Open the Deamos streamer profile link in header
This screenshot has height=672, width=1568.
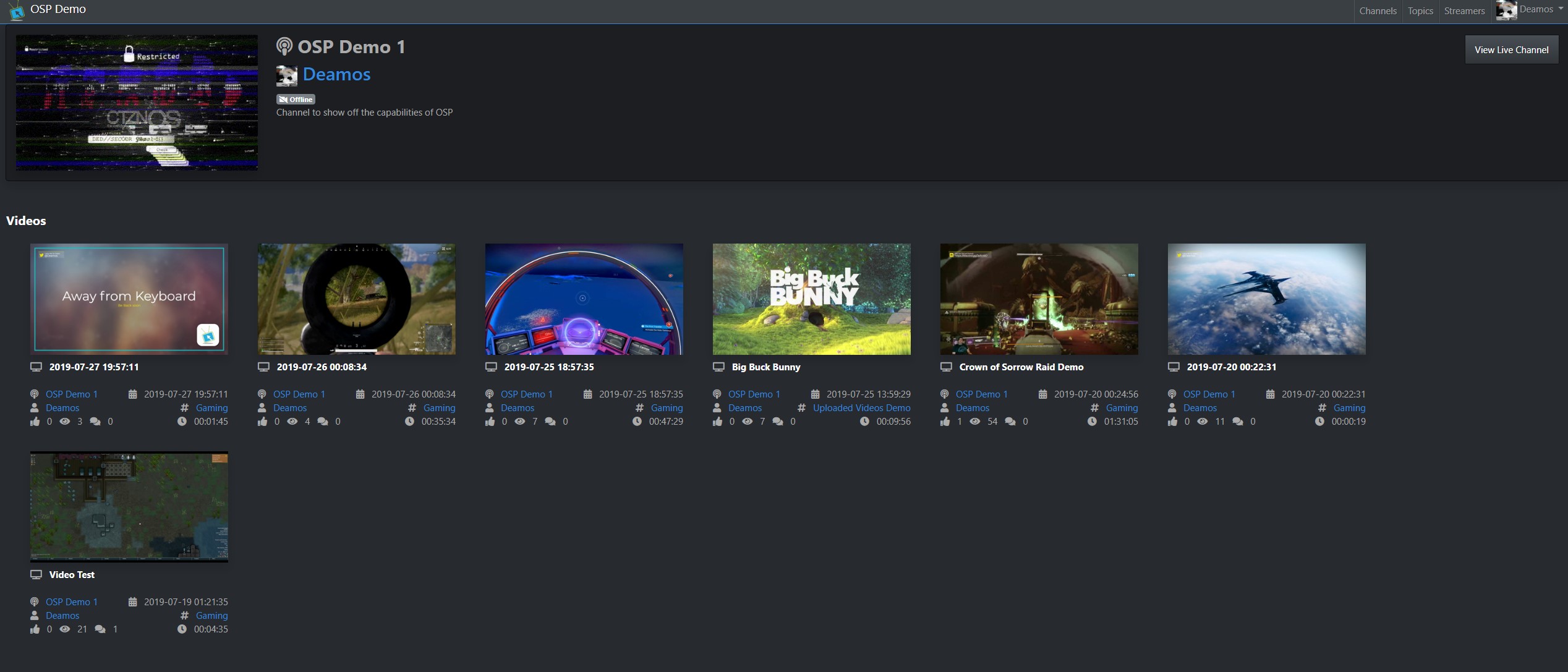point(336,75)
